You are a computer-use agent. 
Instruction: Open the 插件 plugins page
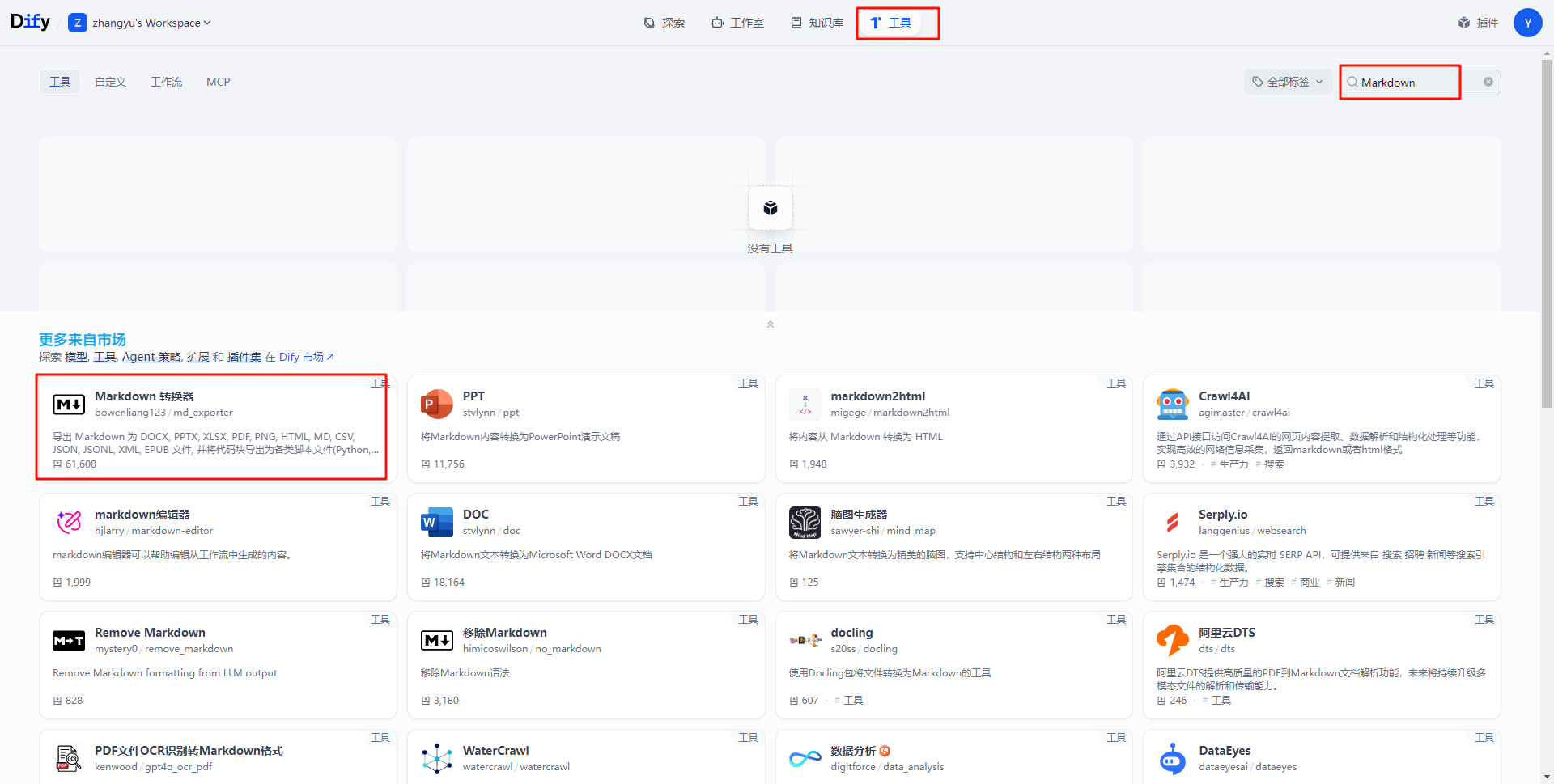[1478, 23]
